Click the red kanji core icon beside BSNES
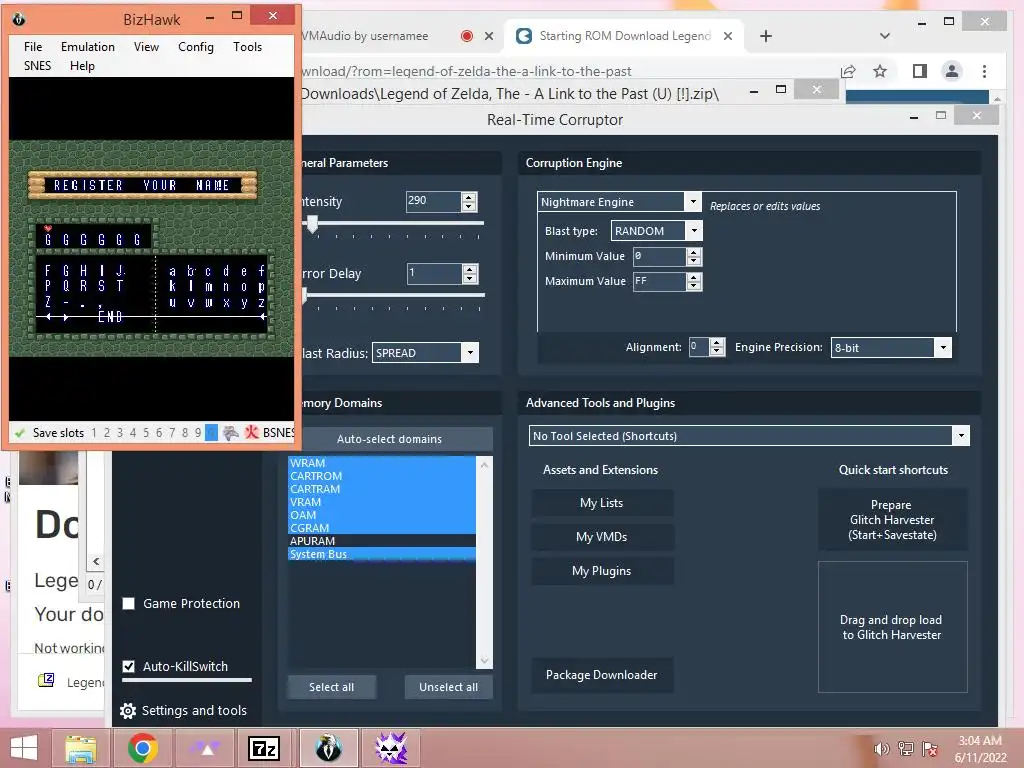1024x768 pixels. tap(251, 432)
